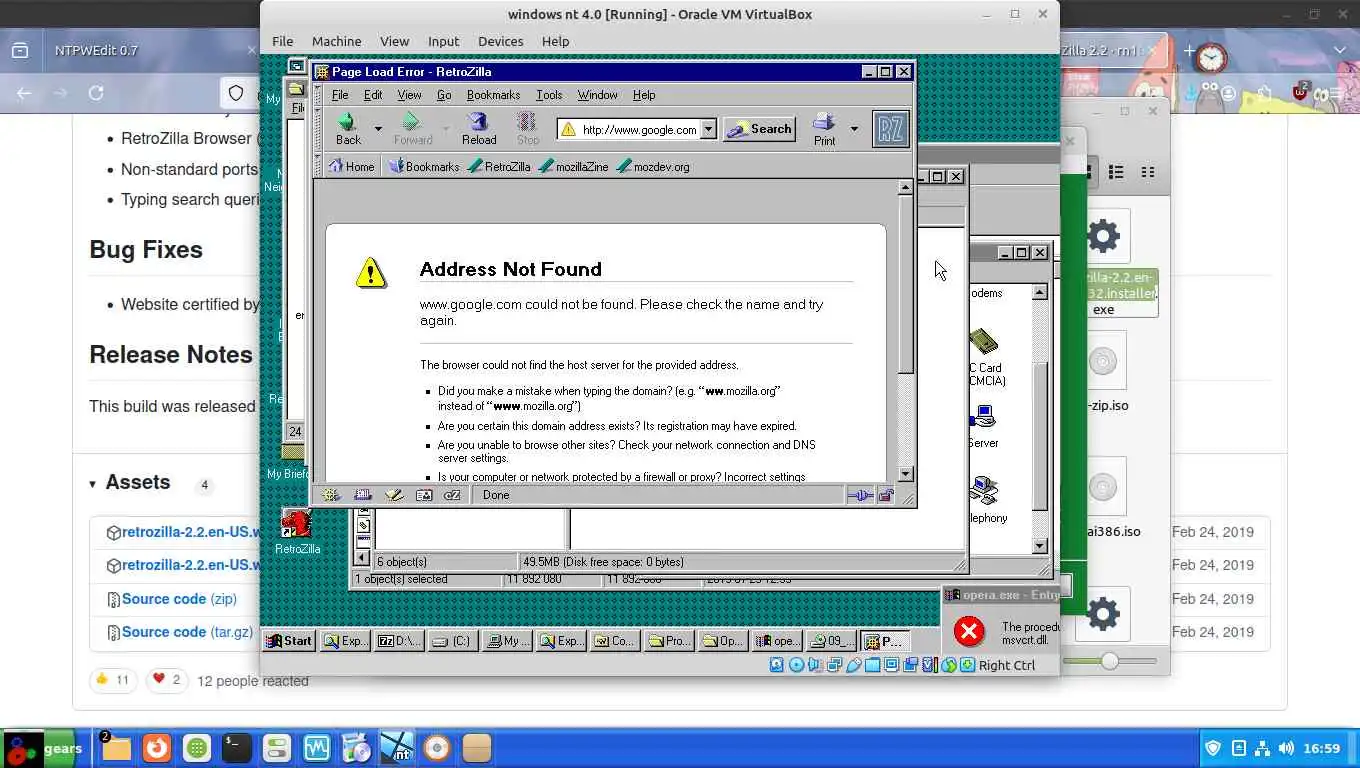Click the Search button in RetroZilla
This screenshot has height=768, width=1360.
coord(759,129)
